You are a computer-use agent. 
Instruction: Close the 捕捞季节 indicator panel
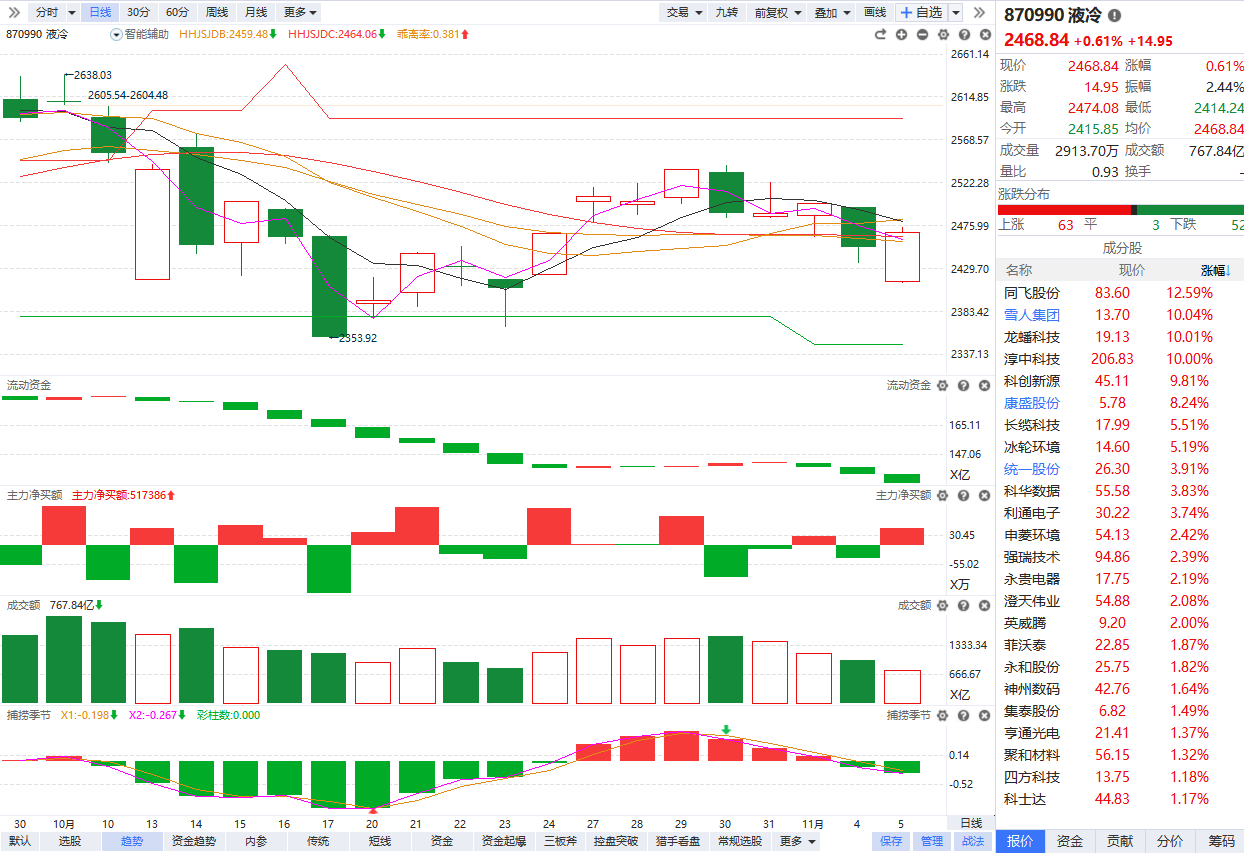984,715
